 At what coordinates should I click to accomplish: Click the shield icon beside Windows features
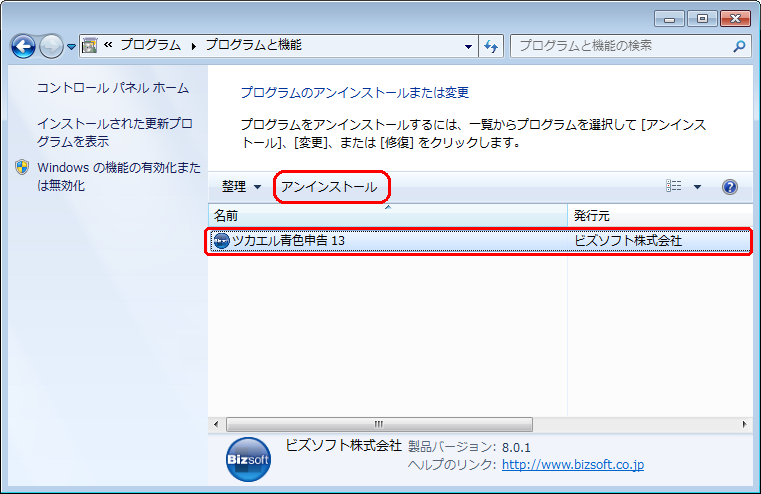tap(22, 167)
